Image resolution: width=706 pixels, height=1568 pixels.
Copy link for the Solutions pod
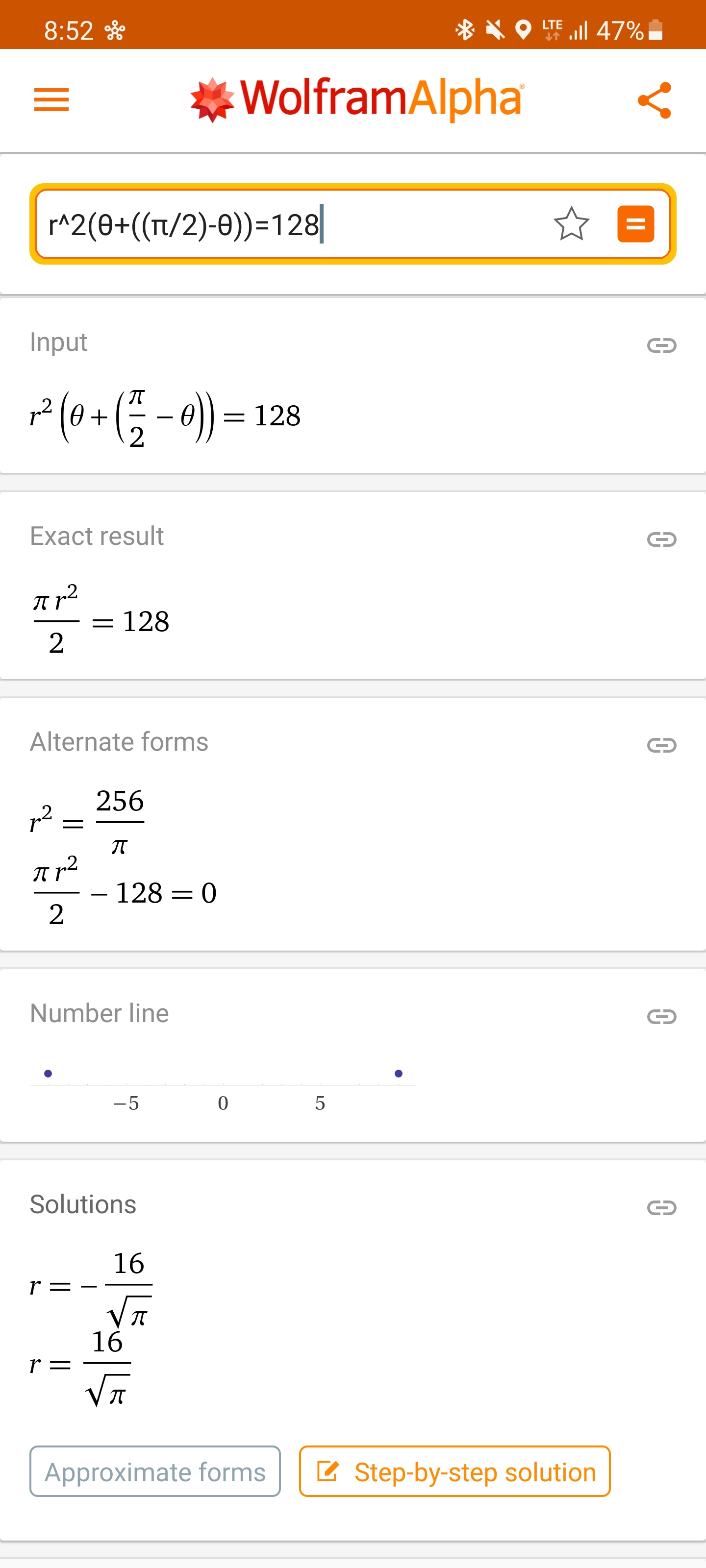pos(661,1207)
